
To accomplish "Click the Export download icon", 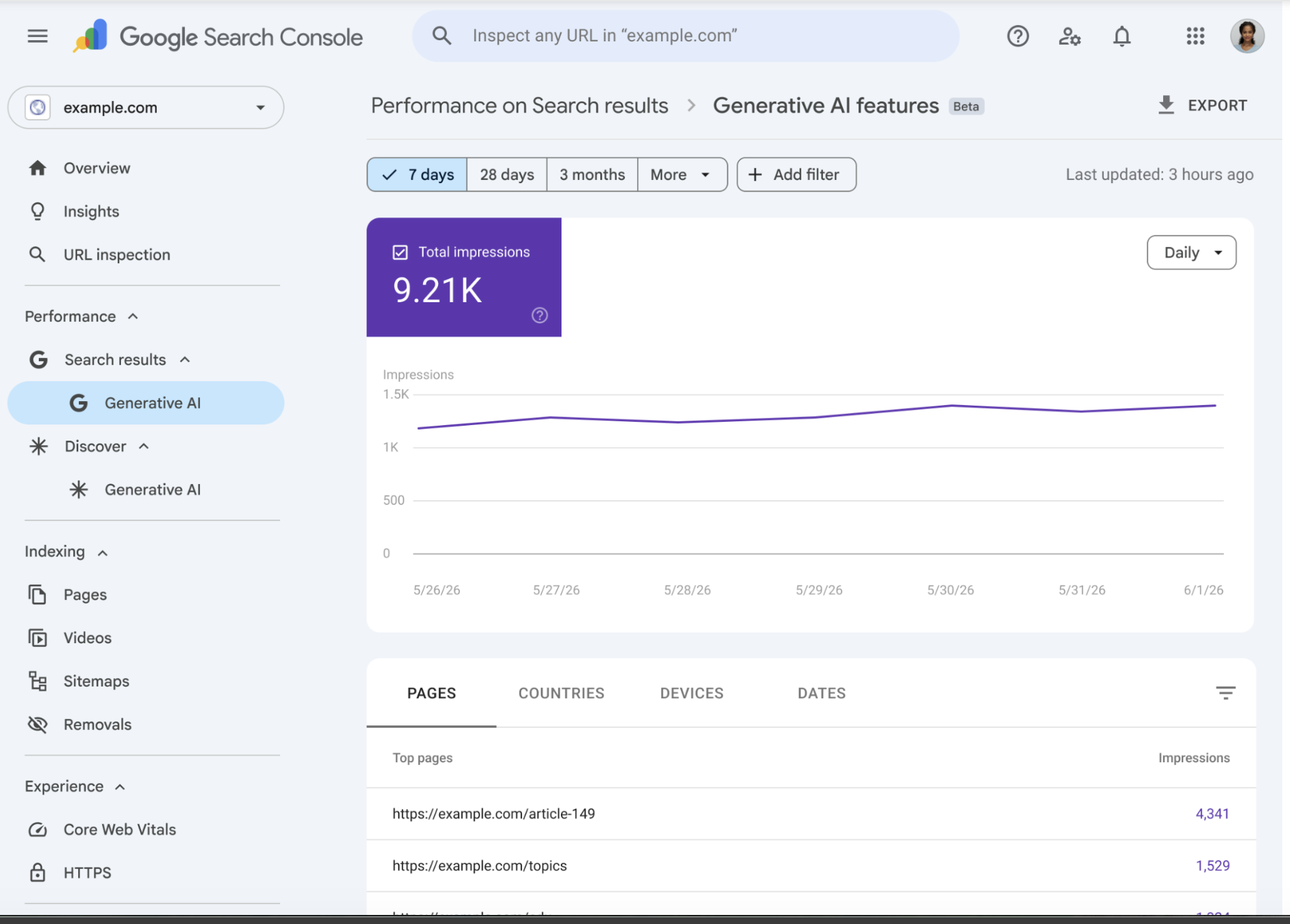I will click(1166, 105).
